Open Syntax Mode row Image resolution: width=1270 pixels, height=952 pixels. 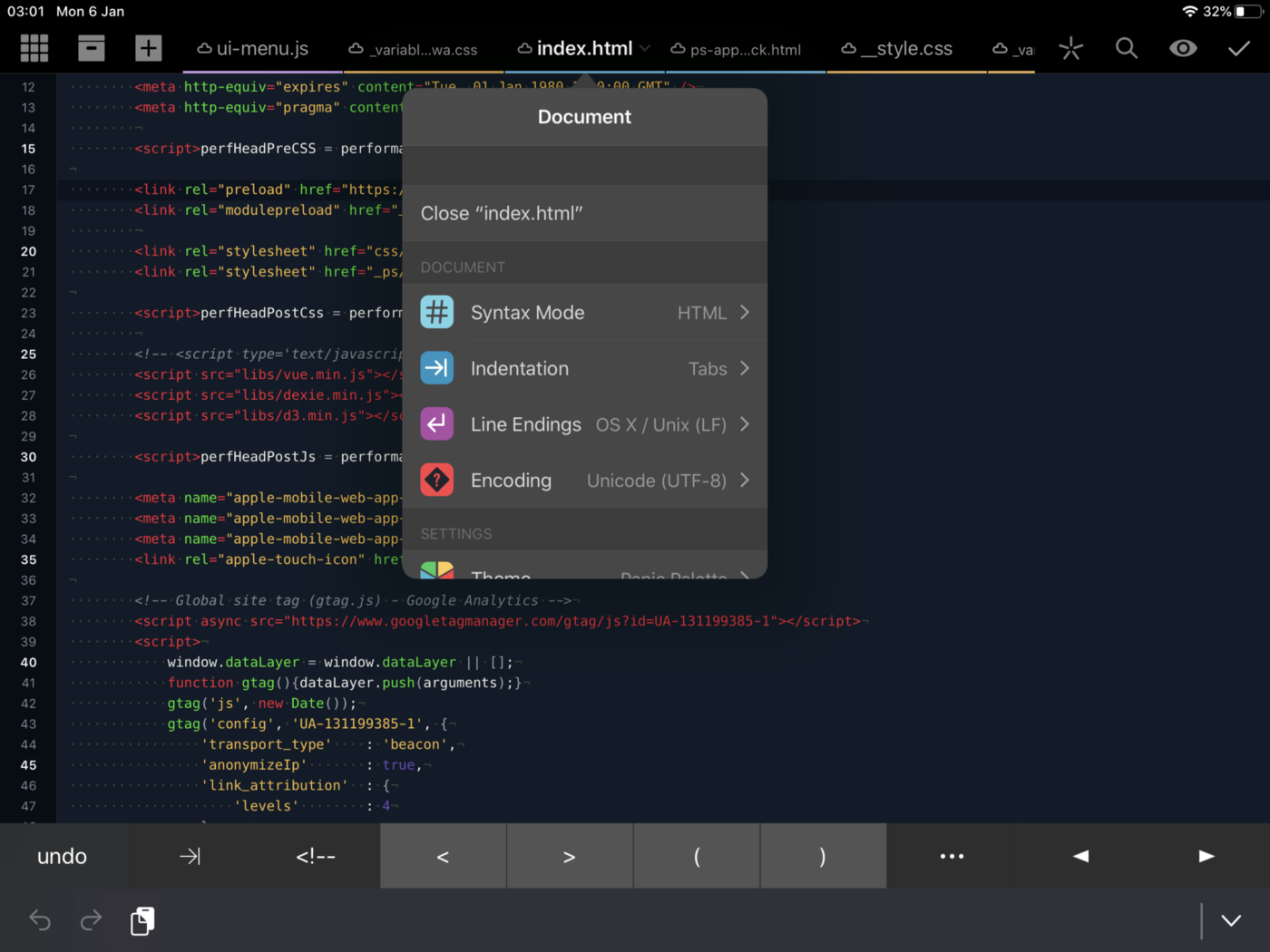585,313
